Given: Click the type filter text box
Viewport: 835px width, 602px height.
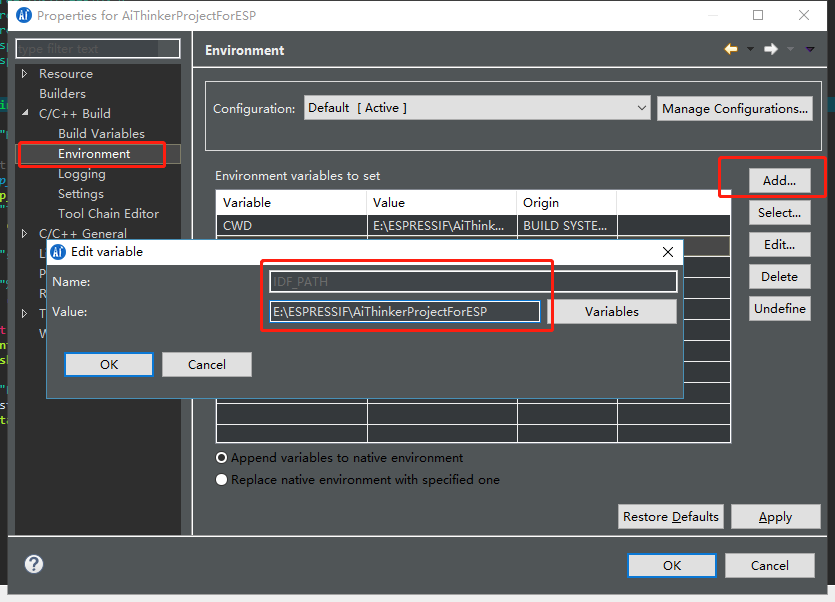Looking at the screenshot, I should coord(98,48).
